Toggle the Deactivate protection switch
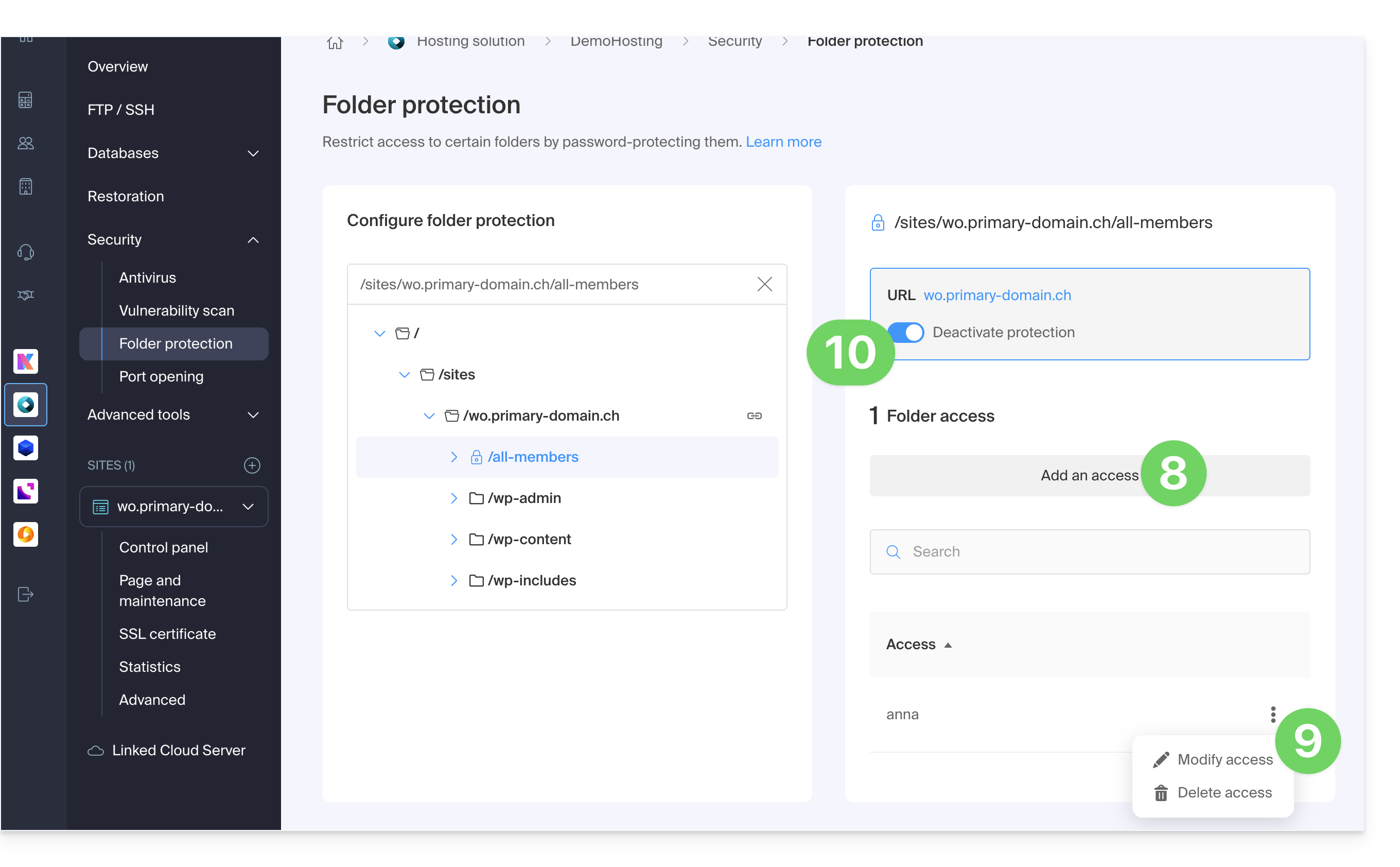This screenshot has width=1400, height=867. click(906, 333)
